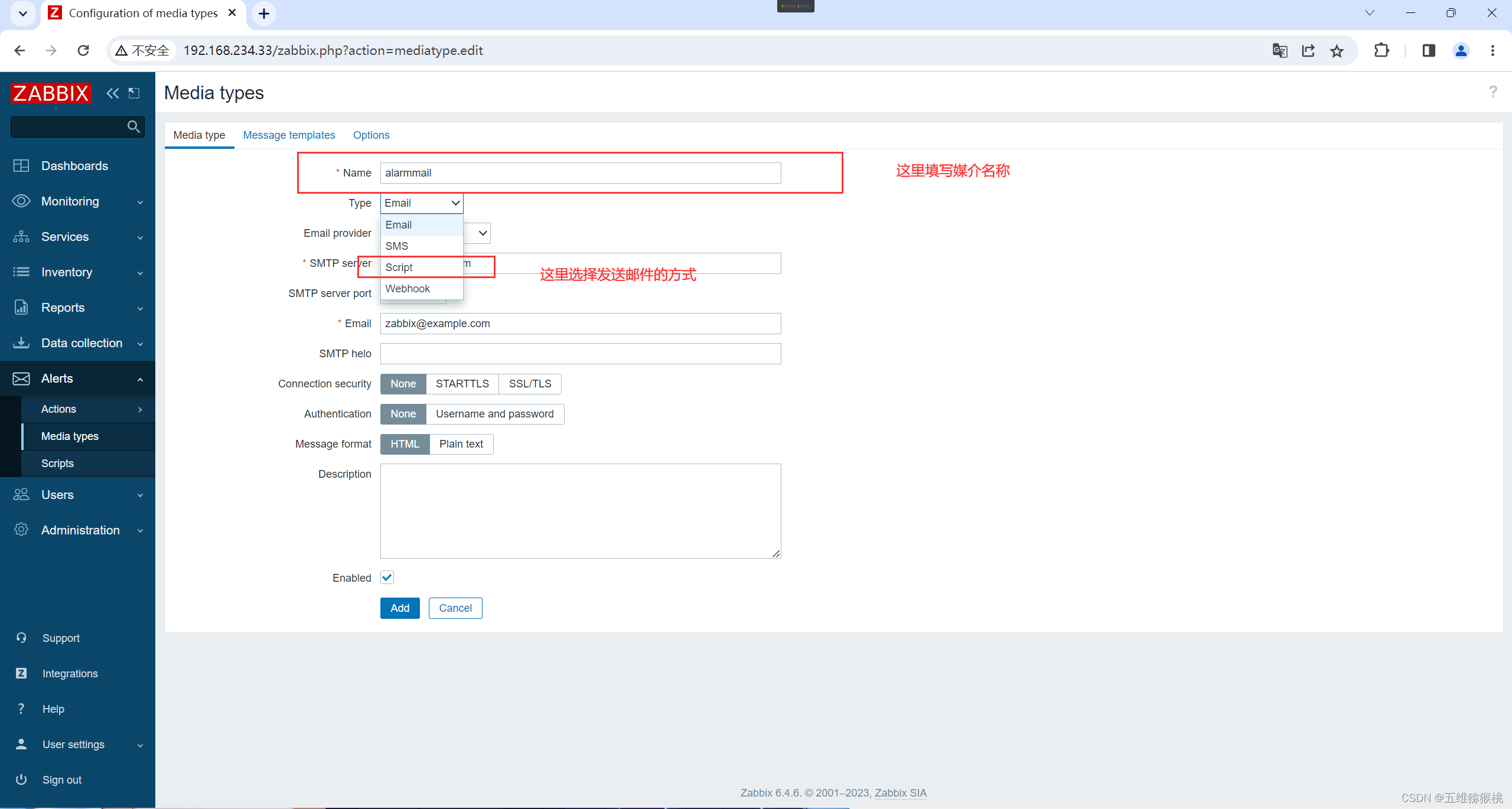
Task: Switch to the Message templates tab
Action: point(289,135)
